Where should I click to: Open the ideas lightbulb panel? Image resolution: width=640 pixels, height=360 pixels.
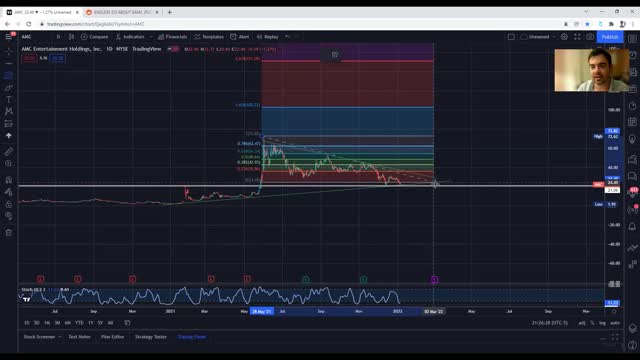[632, 139]
